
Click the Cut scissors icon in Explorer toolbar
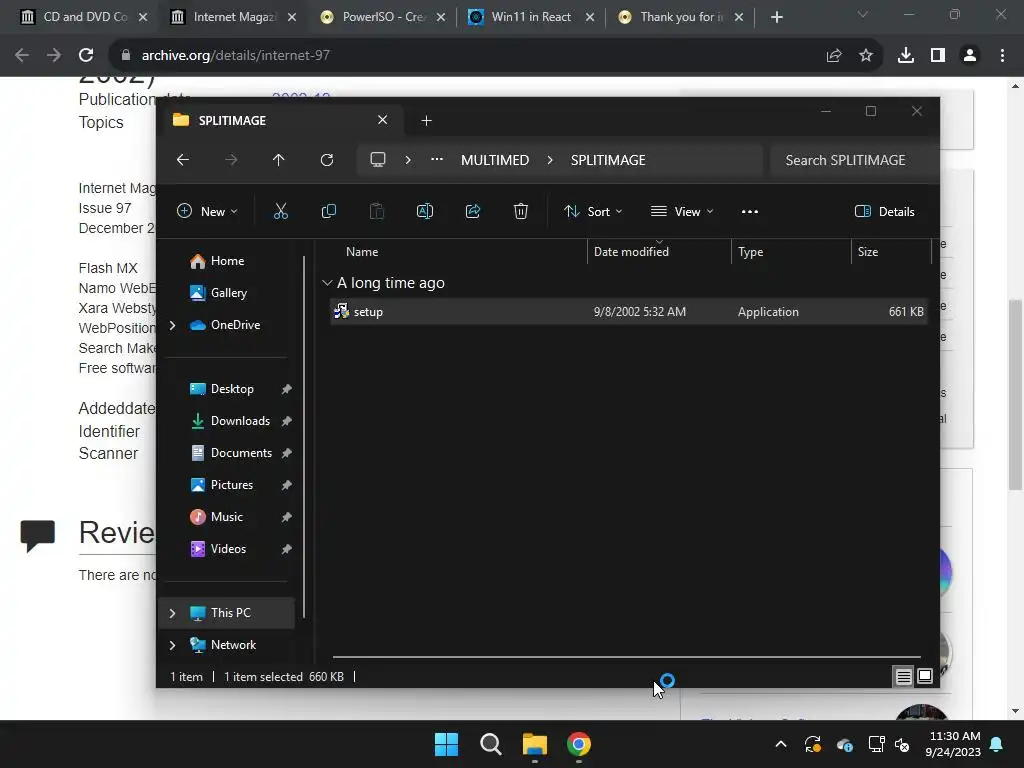(280, 211)
